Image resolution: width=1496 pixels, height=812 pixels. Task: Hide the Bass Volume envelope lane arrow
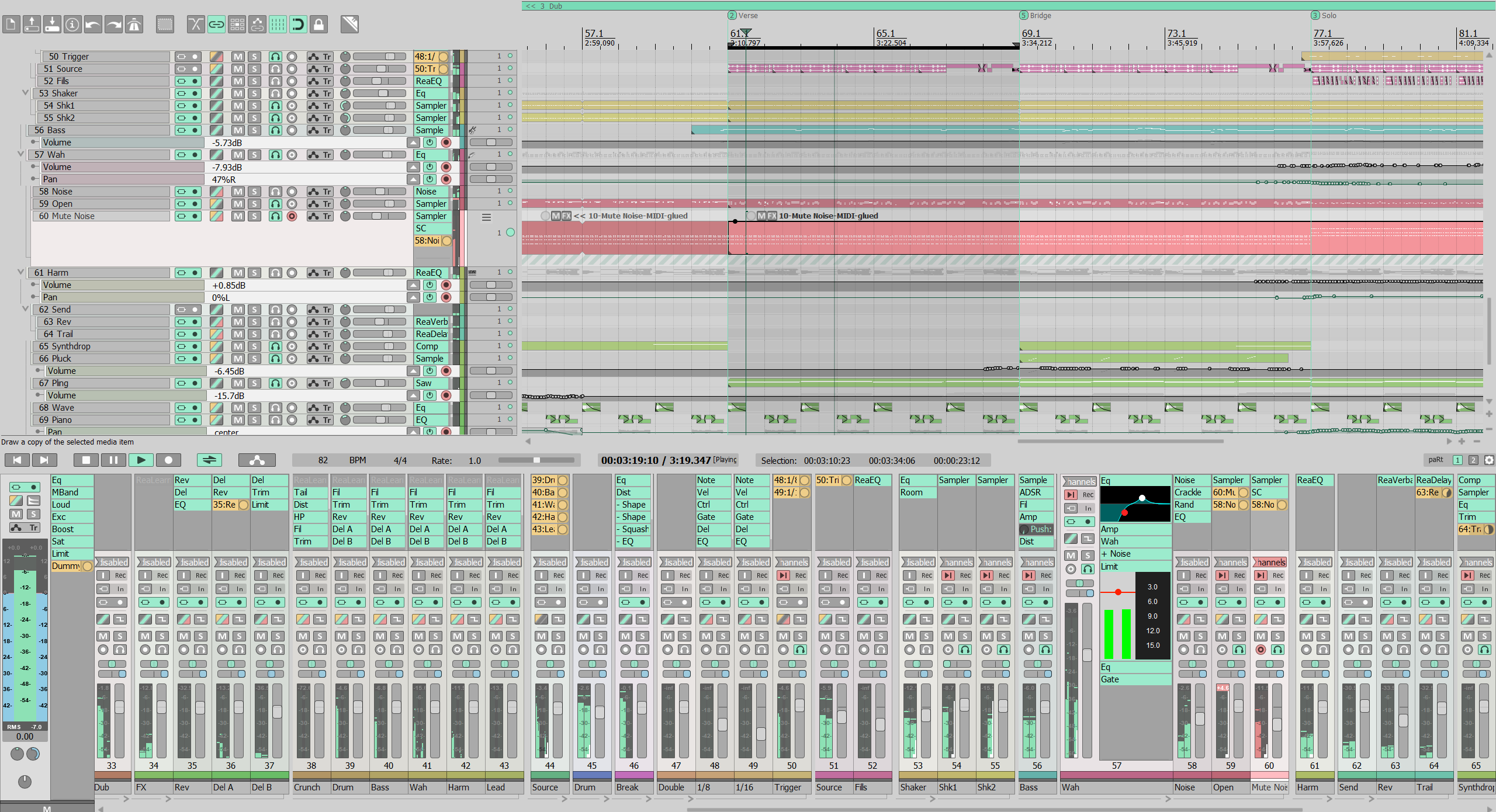click(x=413, y=143)
